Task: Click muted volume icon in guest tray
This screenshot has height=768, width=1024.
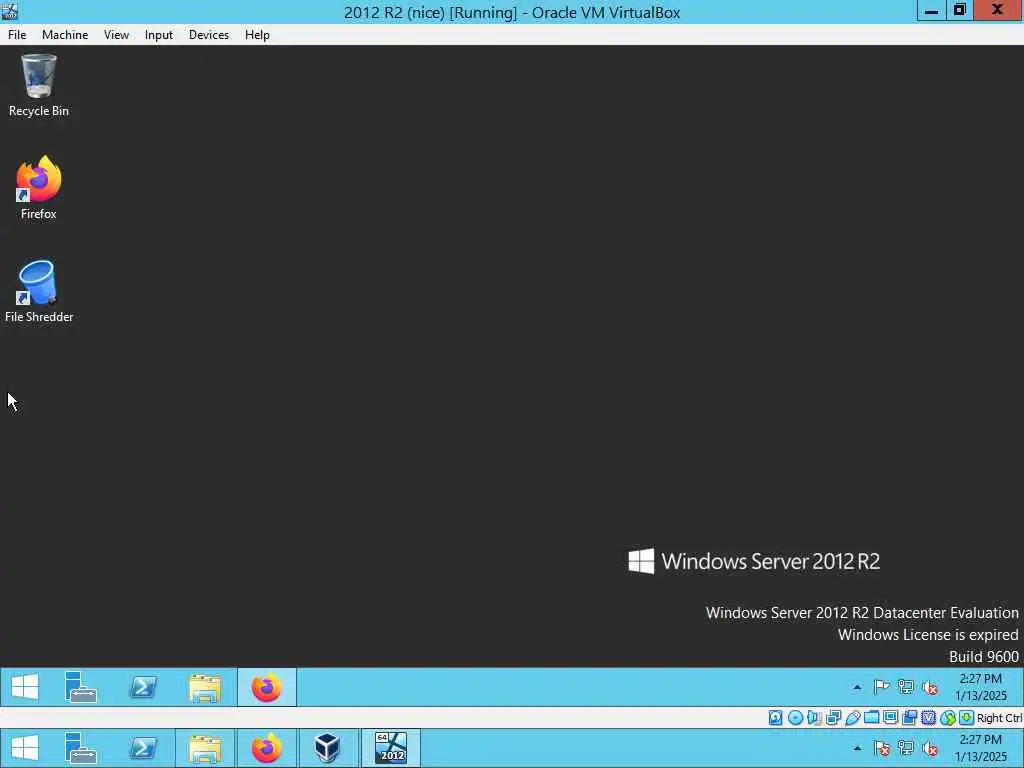Action: (x=930, y=687)
